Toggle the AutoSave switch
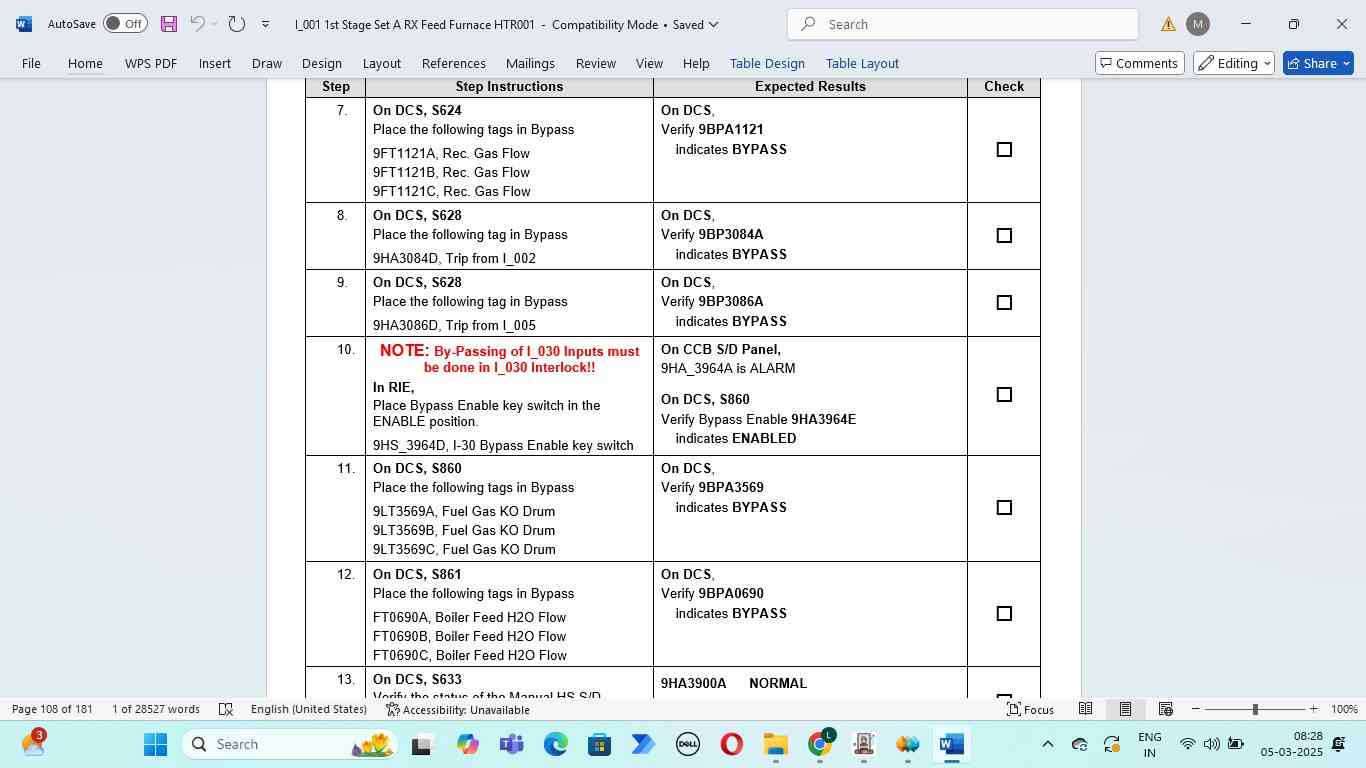 [125, 24]
